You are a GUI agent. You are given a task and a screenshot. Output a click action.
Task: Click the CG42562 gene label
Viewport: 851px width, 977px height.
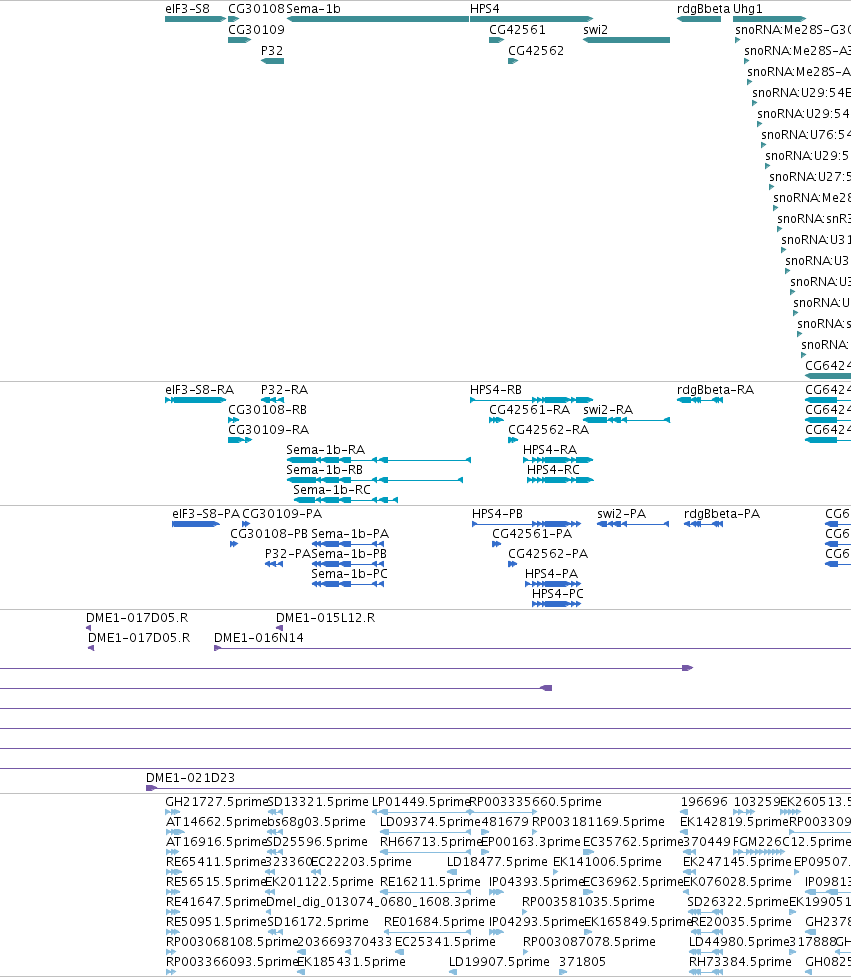(536, 50)
